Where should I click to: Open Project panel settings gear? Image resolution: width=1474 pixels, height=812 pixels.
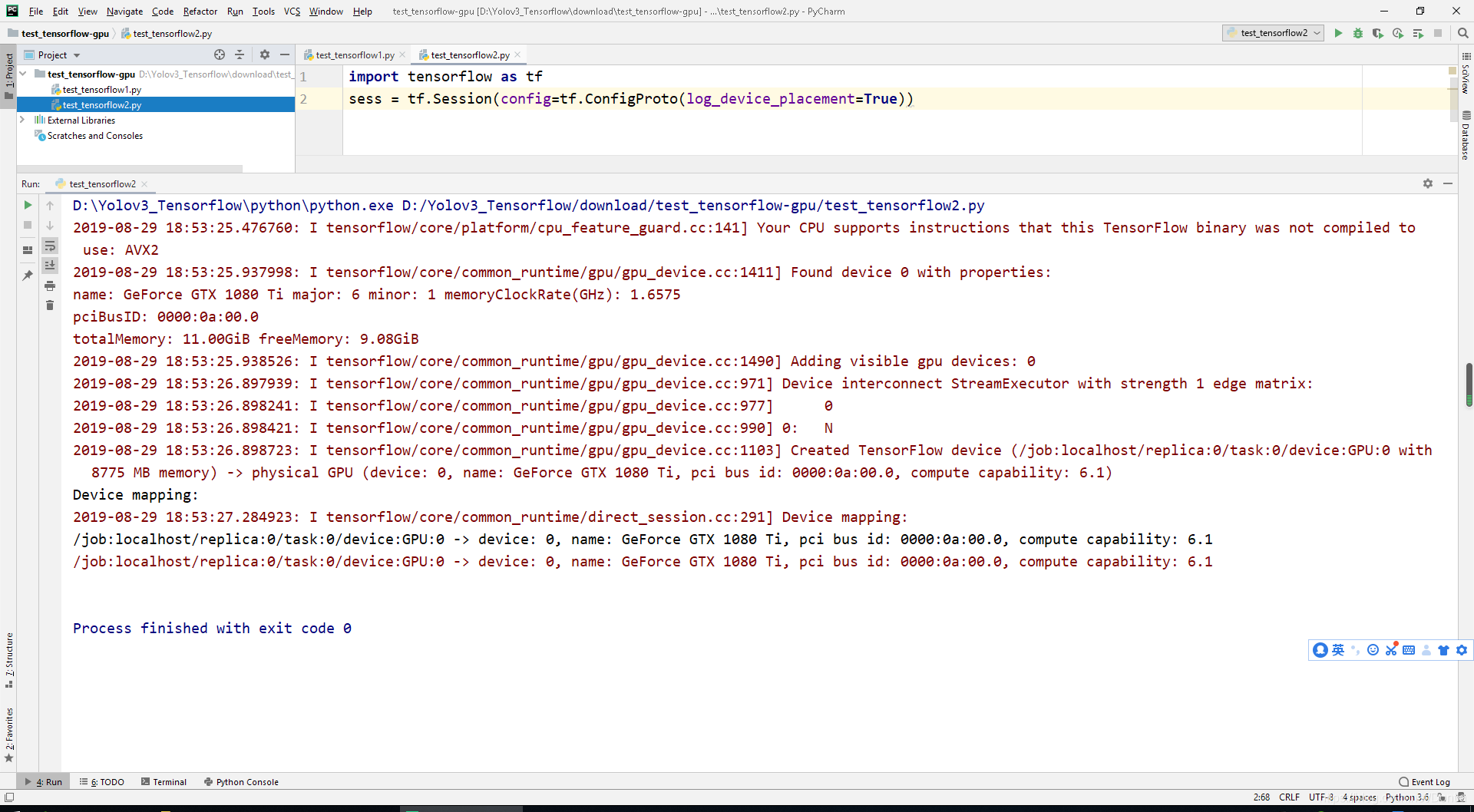click(265, 54)
